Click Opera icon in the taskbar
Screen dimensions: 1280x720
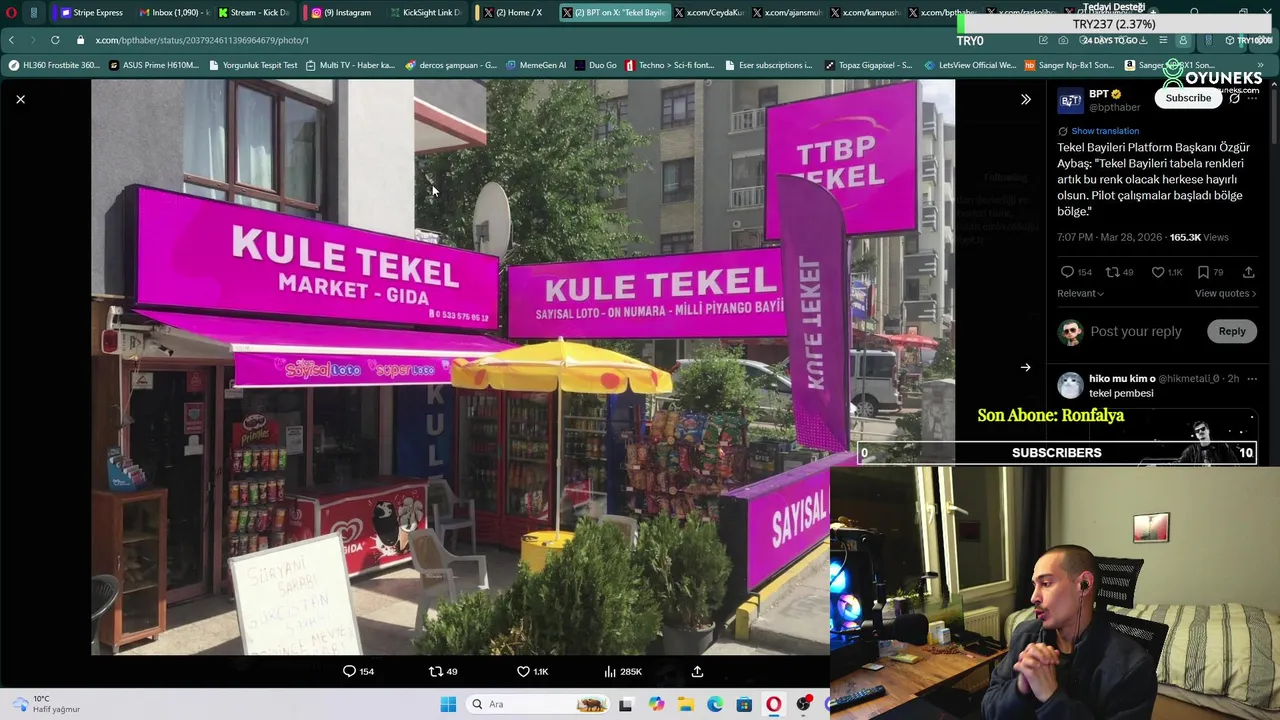coord(773,704)
